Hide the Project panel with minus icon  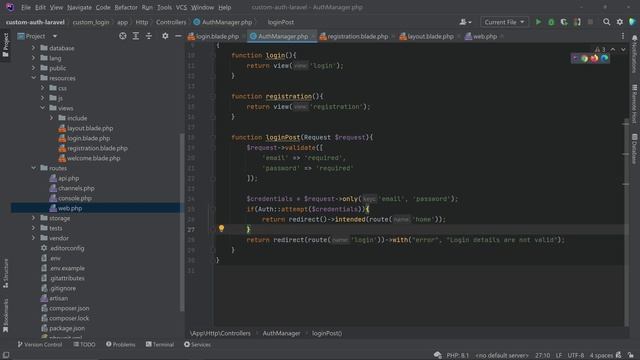click(178, 36)
